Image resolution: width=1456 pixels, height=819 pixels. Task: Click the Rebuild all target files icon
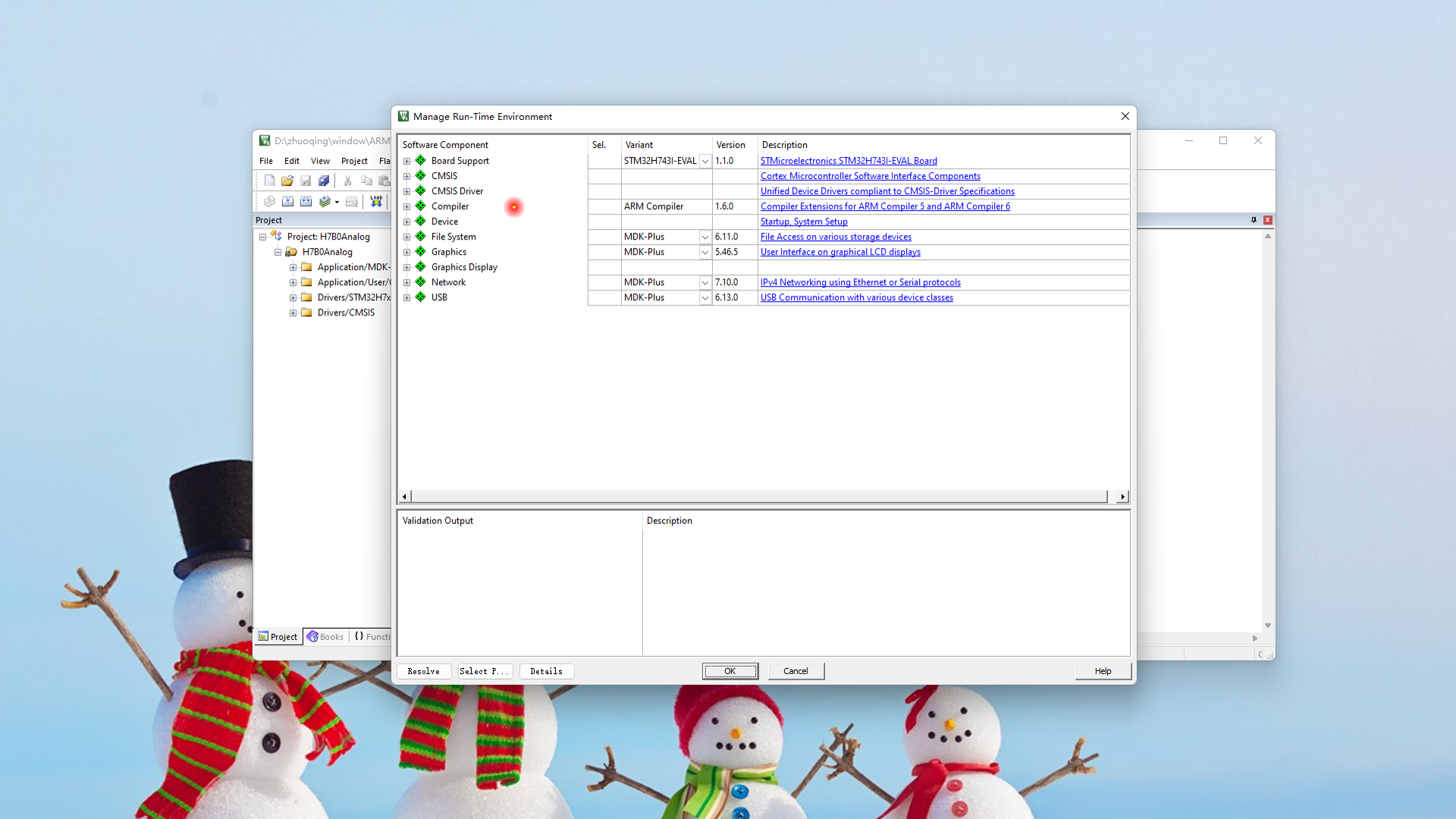click(306, 202)
